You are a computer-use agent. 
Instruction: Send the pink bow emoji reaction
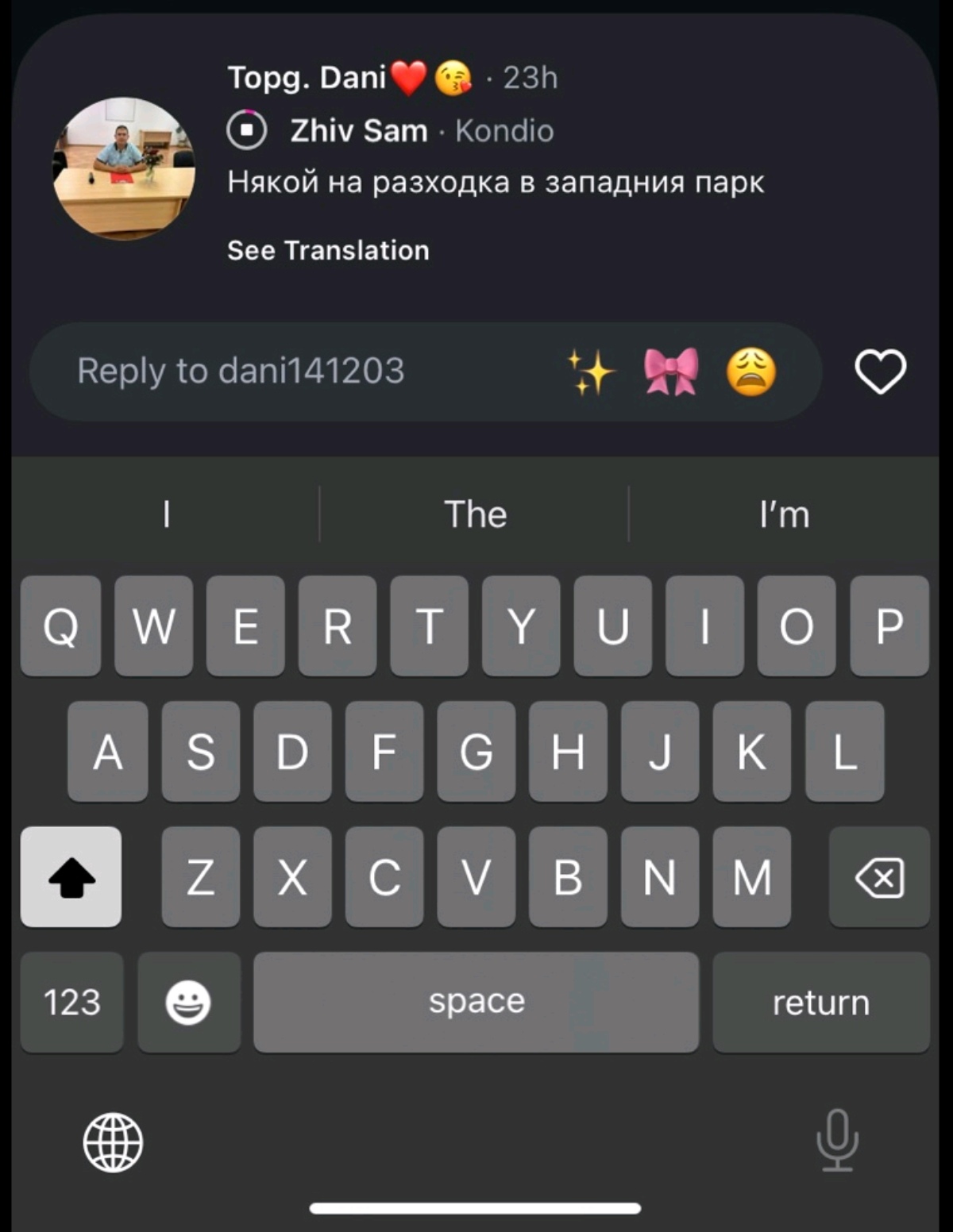[x=671, y=372]
